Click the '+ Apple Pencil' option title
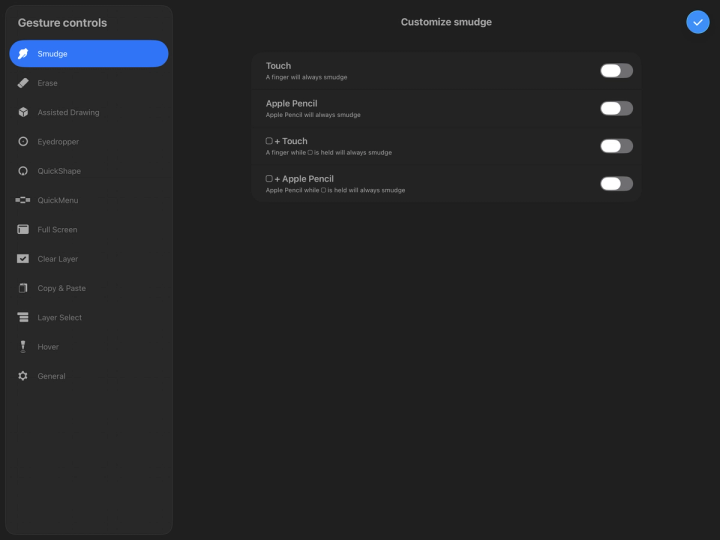Viewport: 720px width, 540px height. [300, 179]
